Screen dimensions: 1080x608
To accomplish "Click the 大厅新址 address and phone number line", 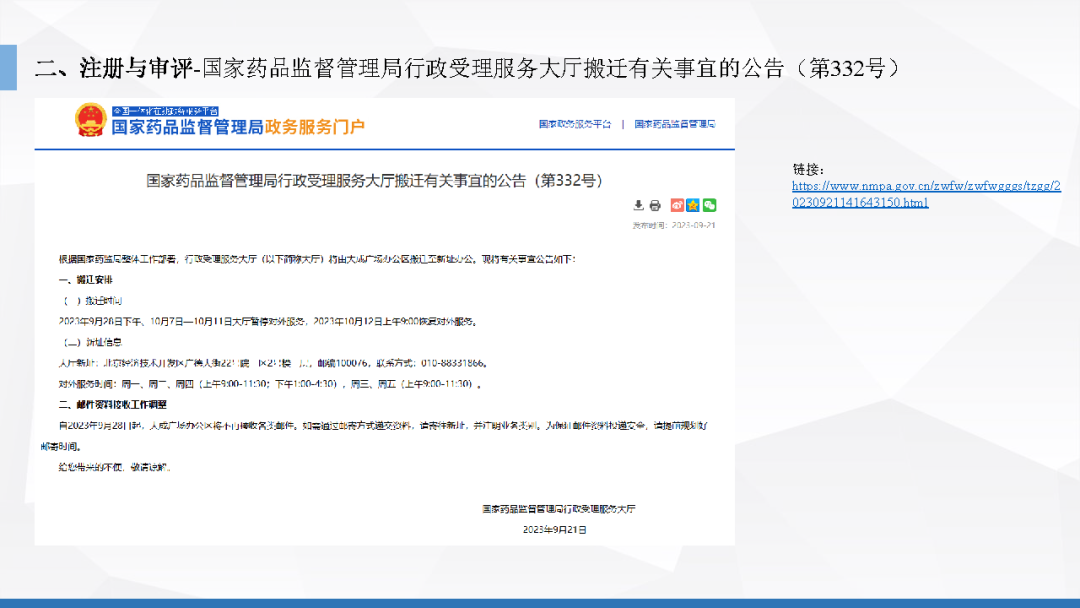I will click(x=273, y=362).
